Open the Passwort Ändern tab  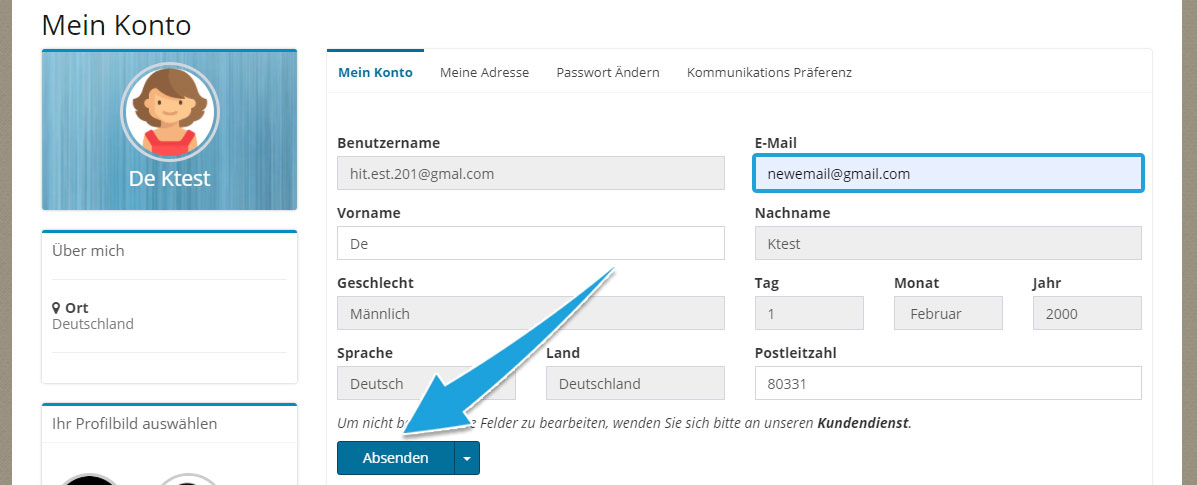click(x=608, y=73)
